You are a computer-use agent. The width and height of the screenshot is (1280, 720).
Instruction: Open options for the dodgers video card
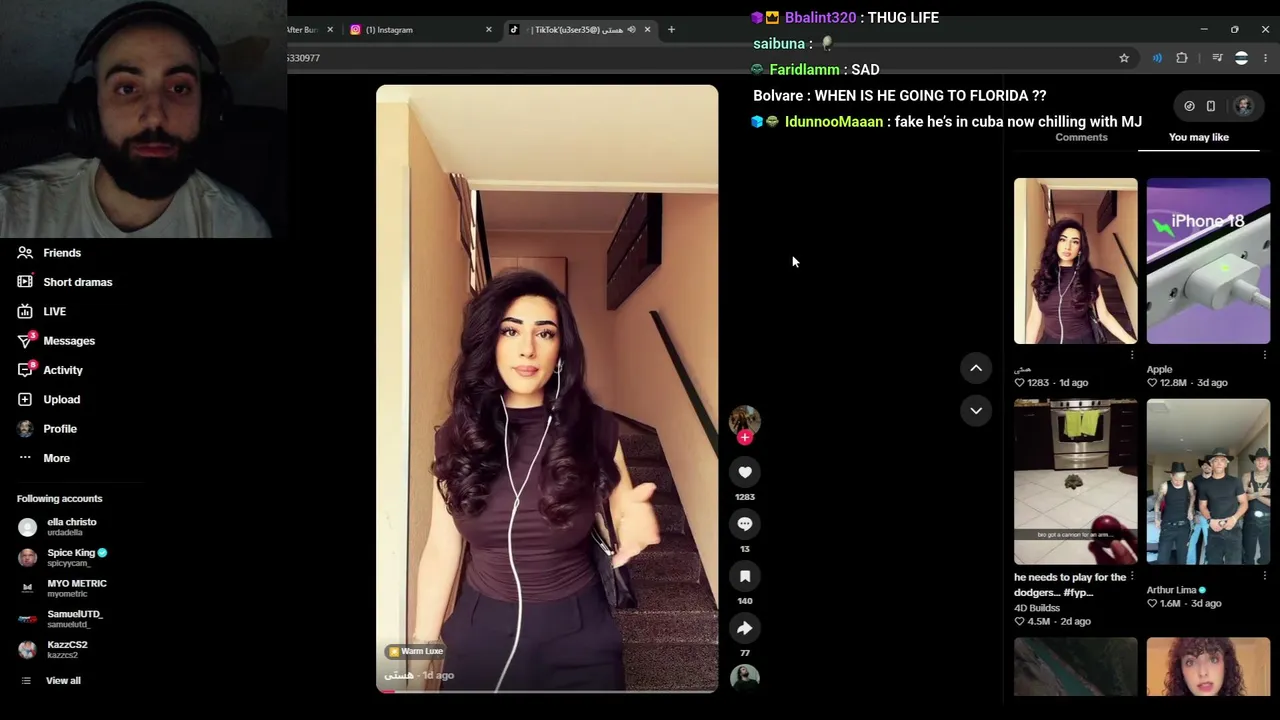pos(1132,577)
